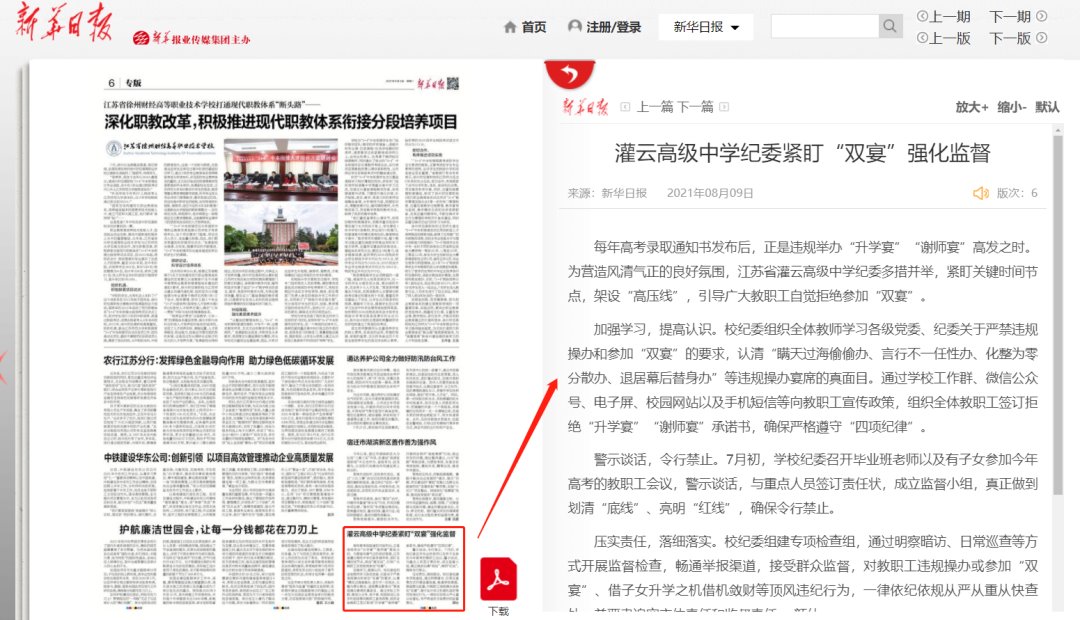Click the 版次: 6 label

pos(1017,193)
